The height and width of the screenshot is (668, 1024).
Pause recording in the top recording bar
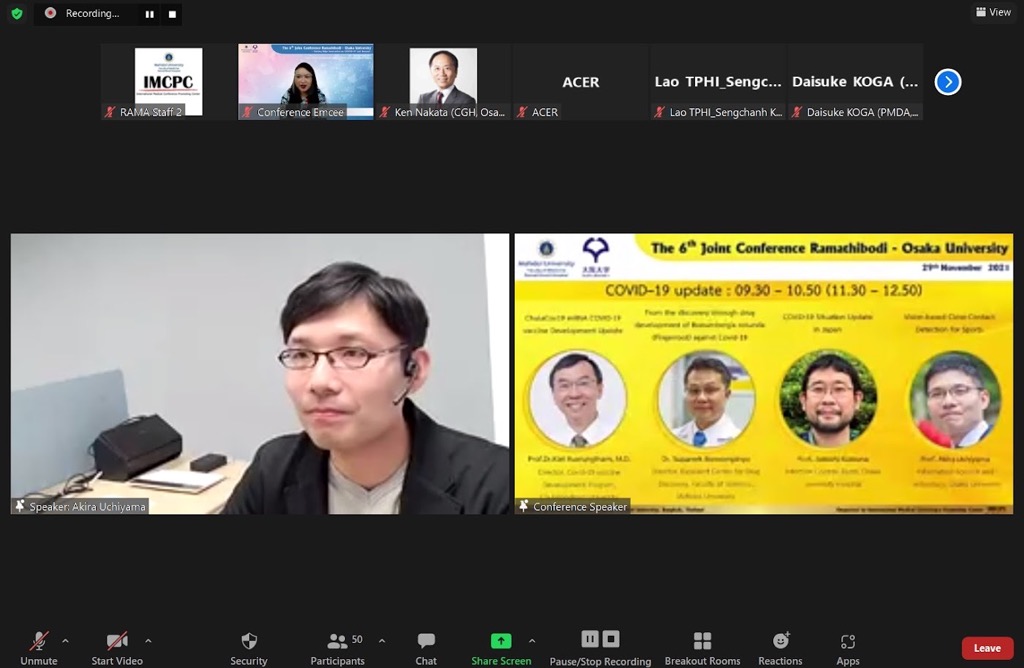tap(150, 14)
